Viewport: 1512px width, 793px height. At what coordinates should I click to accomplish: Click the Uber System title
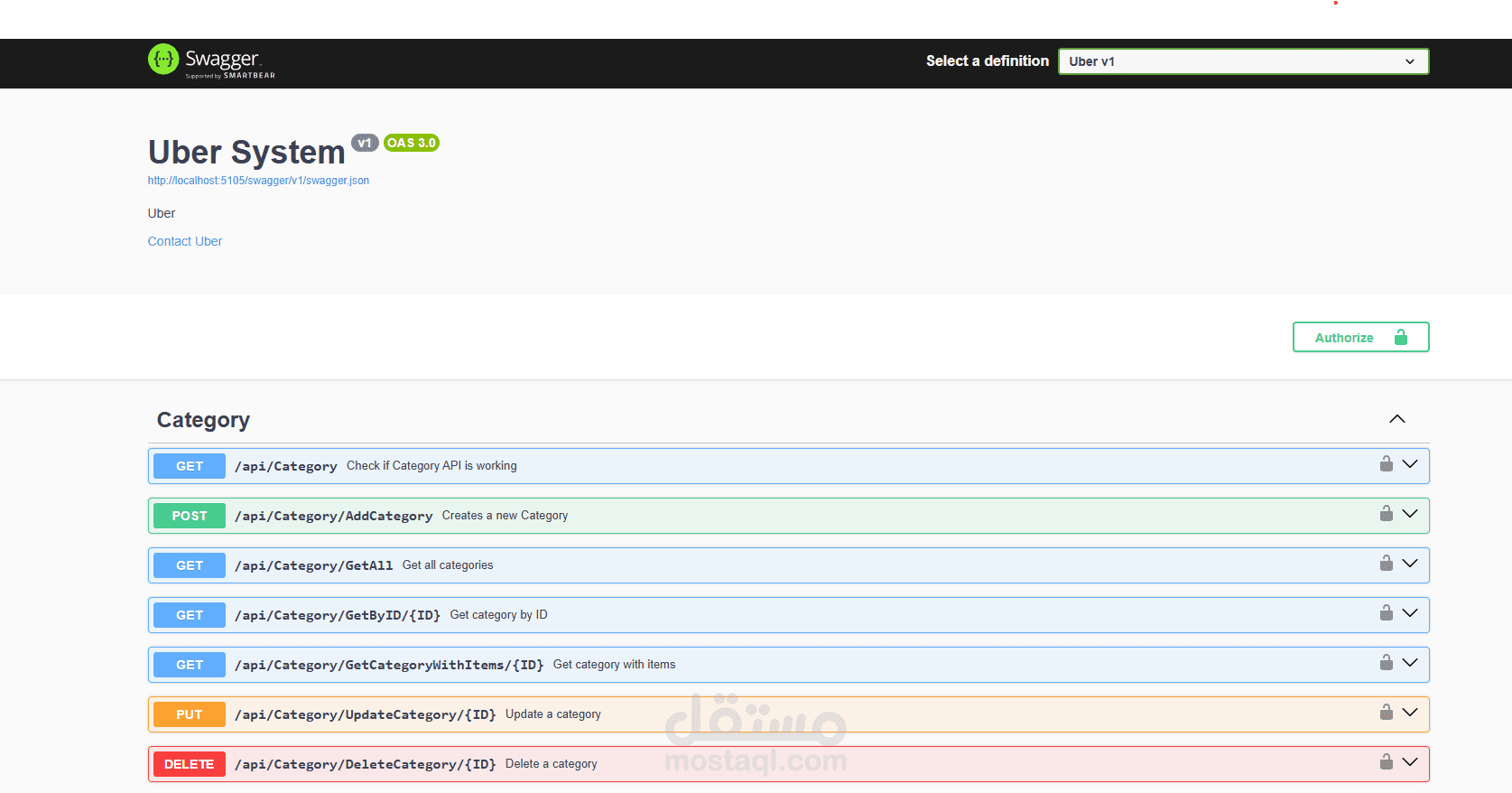pyautogui.click(x=246, y=152)
